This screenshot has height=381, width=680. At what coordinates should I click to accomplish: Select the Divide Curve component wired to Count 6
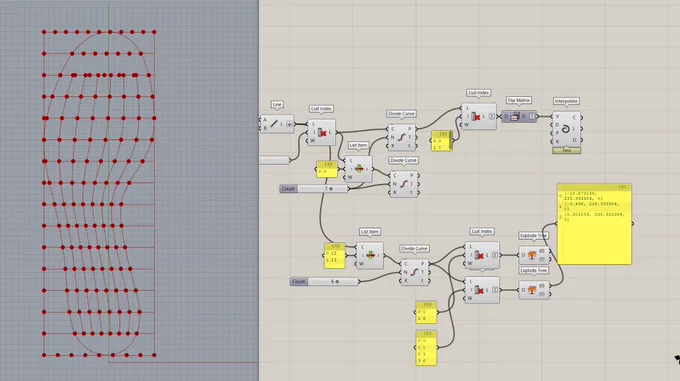[415, 272]
